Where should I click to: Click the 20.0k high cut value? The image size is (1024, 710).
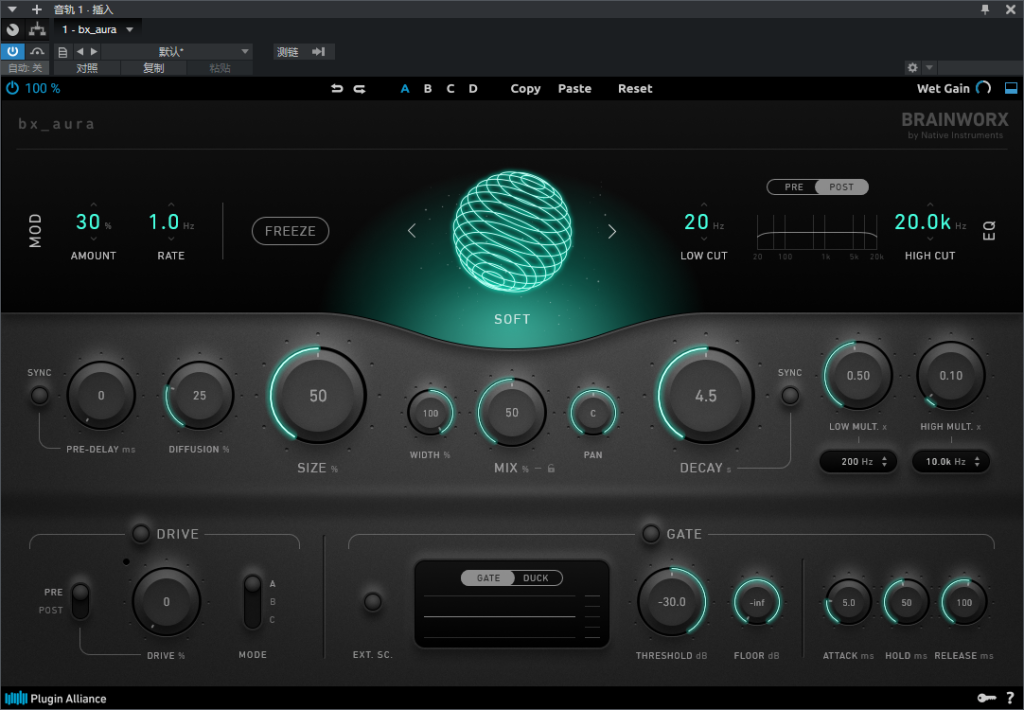922,222
